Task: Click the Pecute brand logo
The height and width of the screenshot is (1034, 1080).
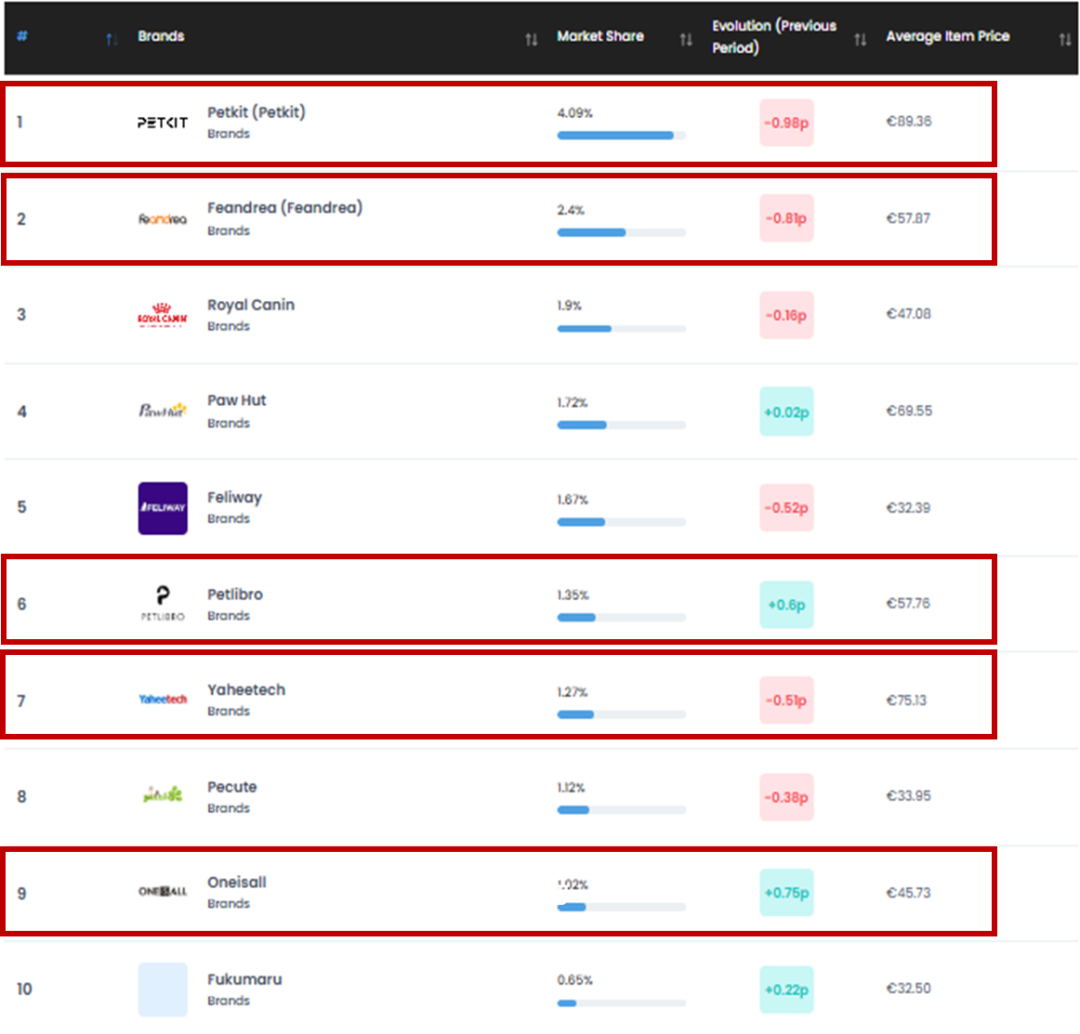Action: pyautogui.click(x=162, y=796)
